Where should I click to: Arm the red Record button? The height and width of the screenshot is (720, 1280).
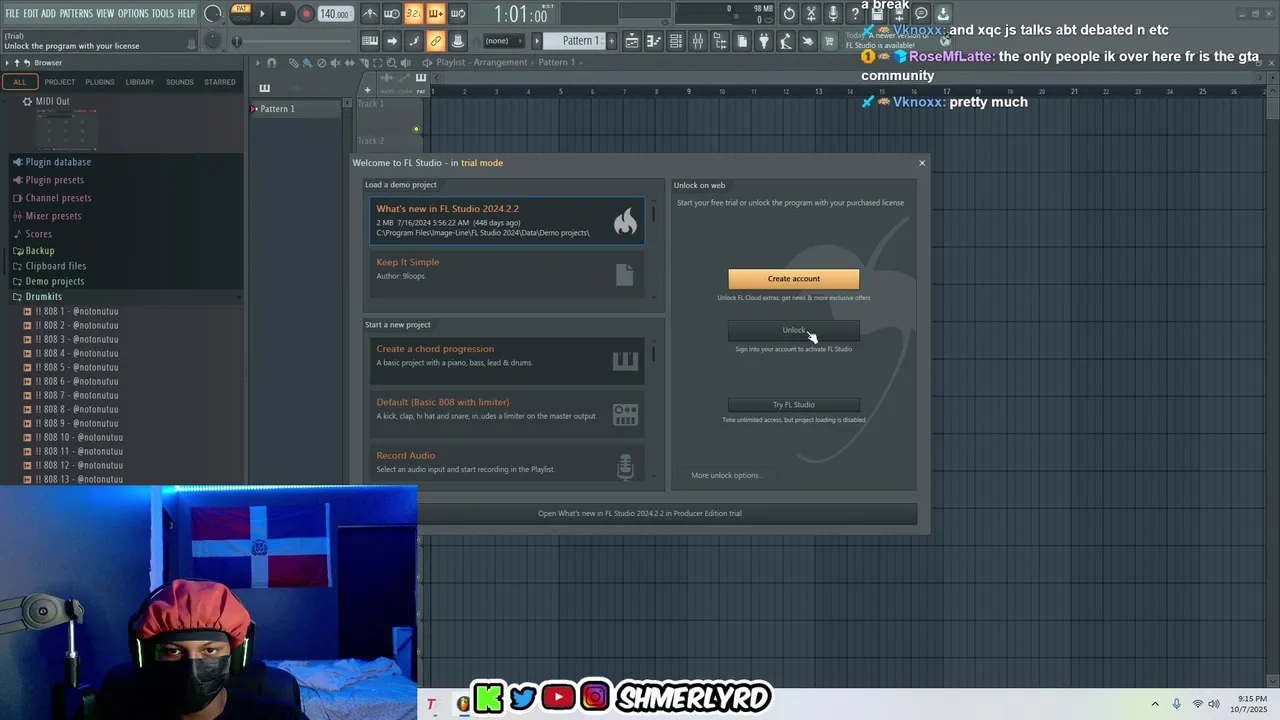pos(307,13)
